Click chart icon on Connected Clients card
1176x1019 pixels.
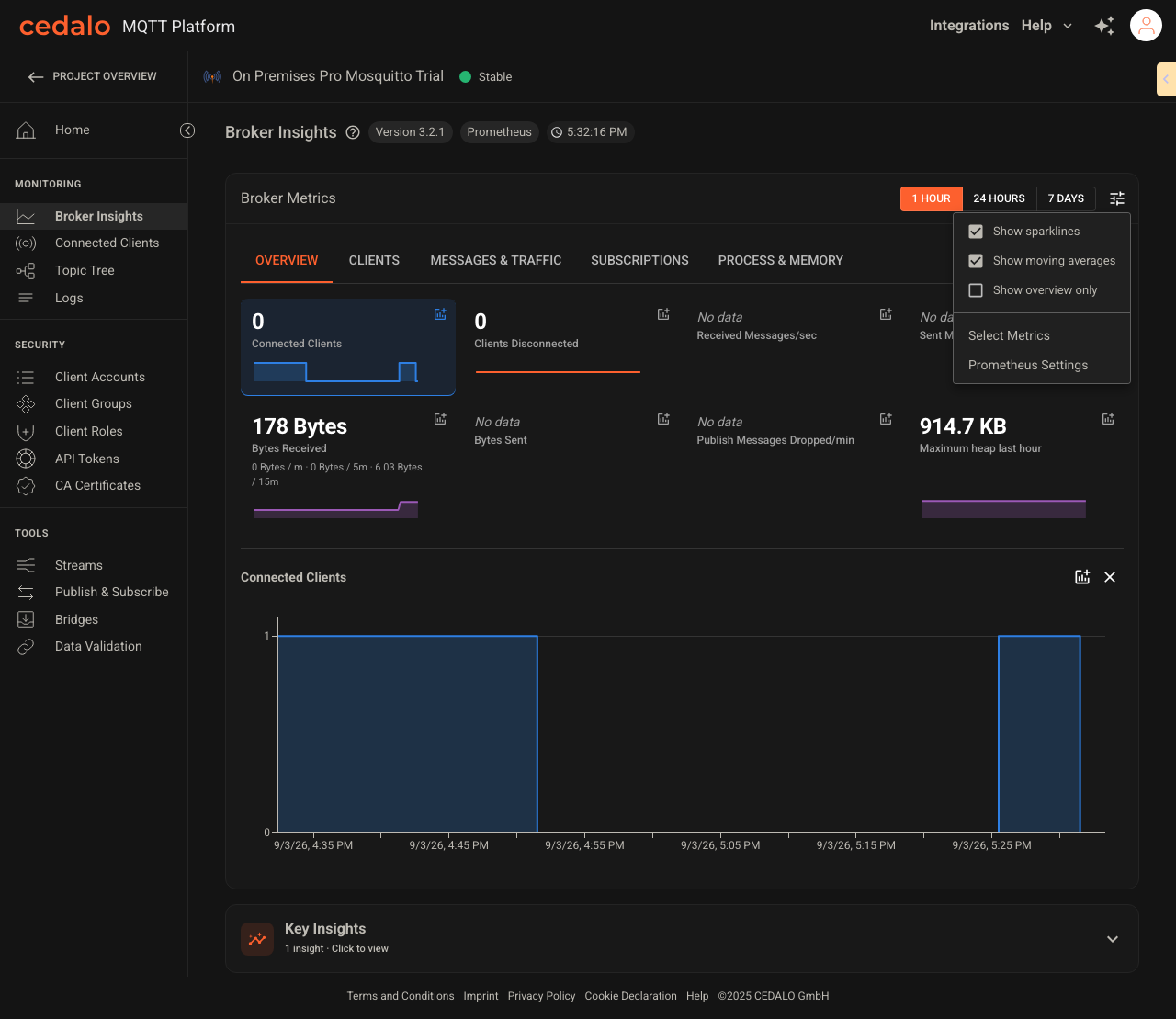point(441,314)
